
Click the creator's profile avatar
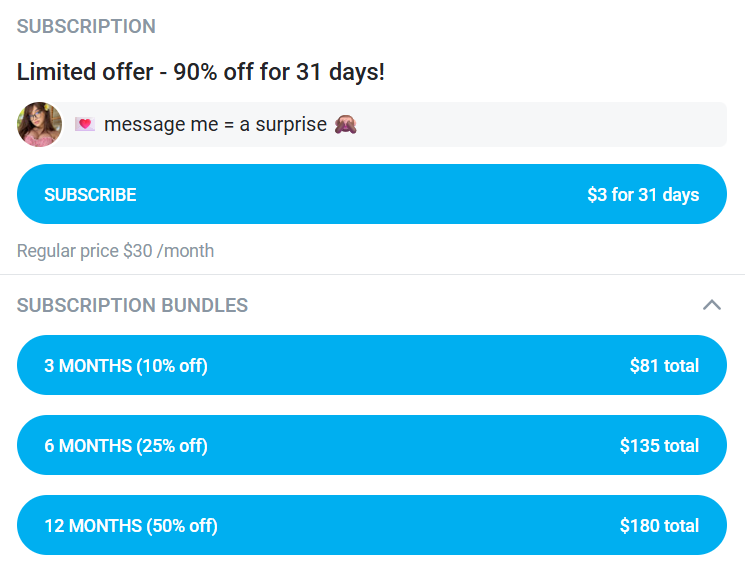(39, 124)
